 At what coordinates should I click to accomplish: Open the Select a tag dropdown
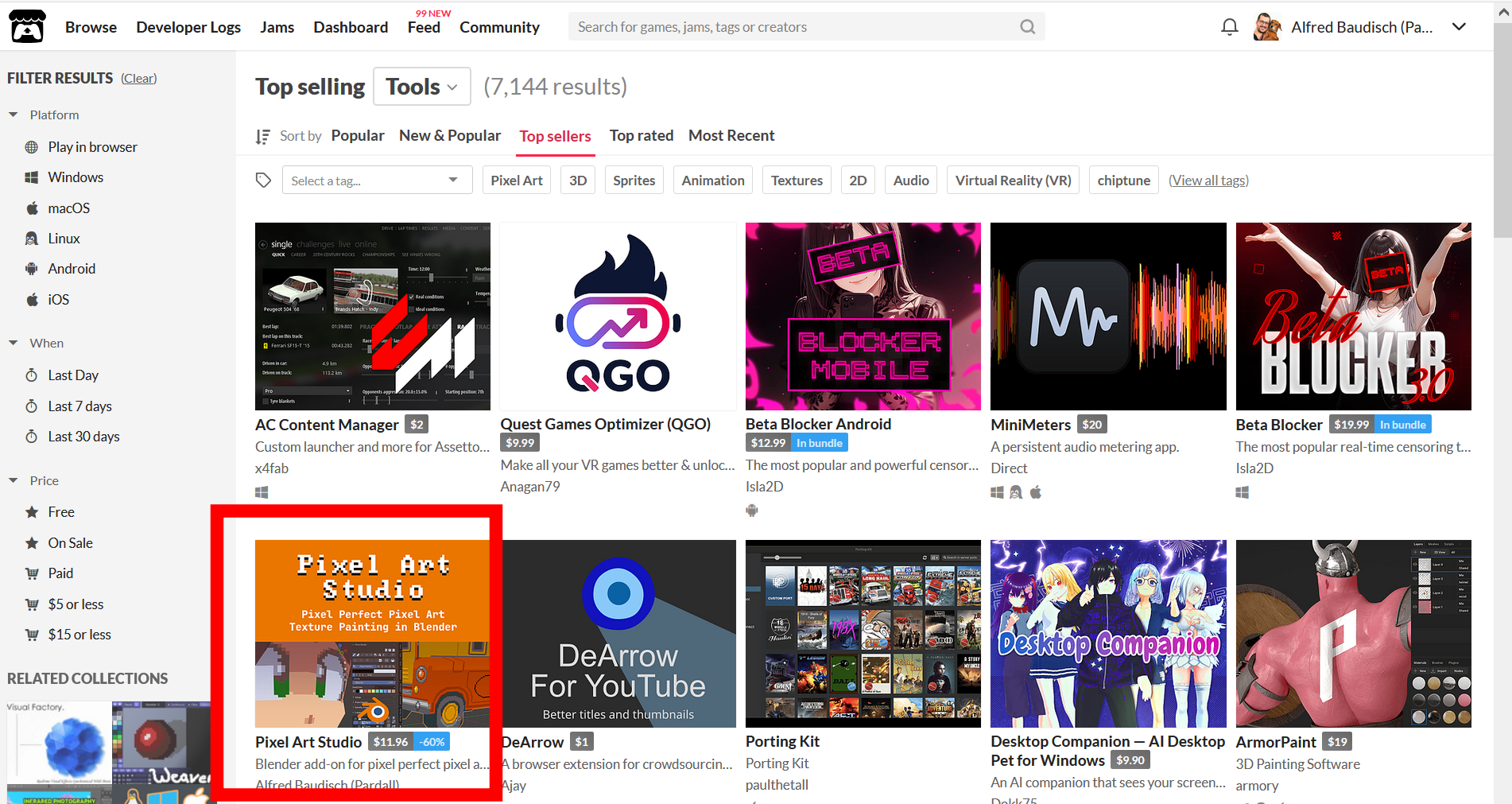point(377,181)
